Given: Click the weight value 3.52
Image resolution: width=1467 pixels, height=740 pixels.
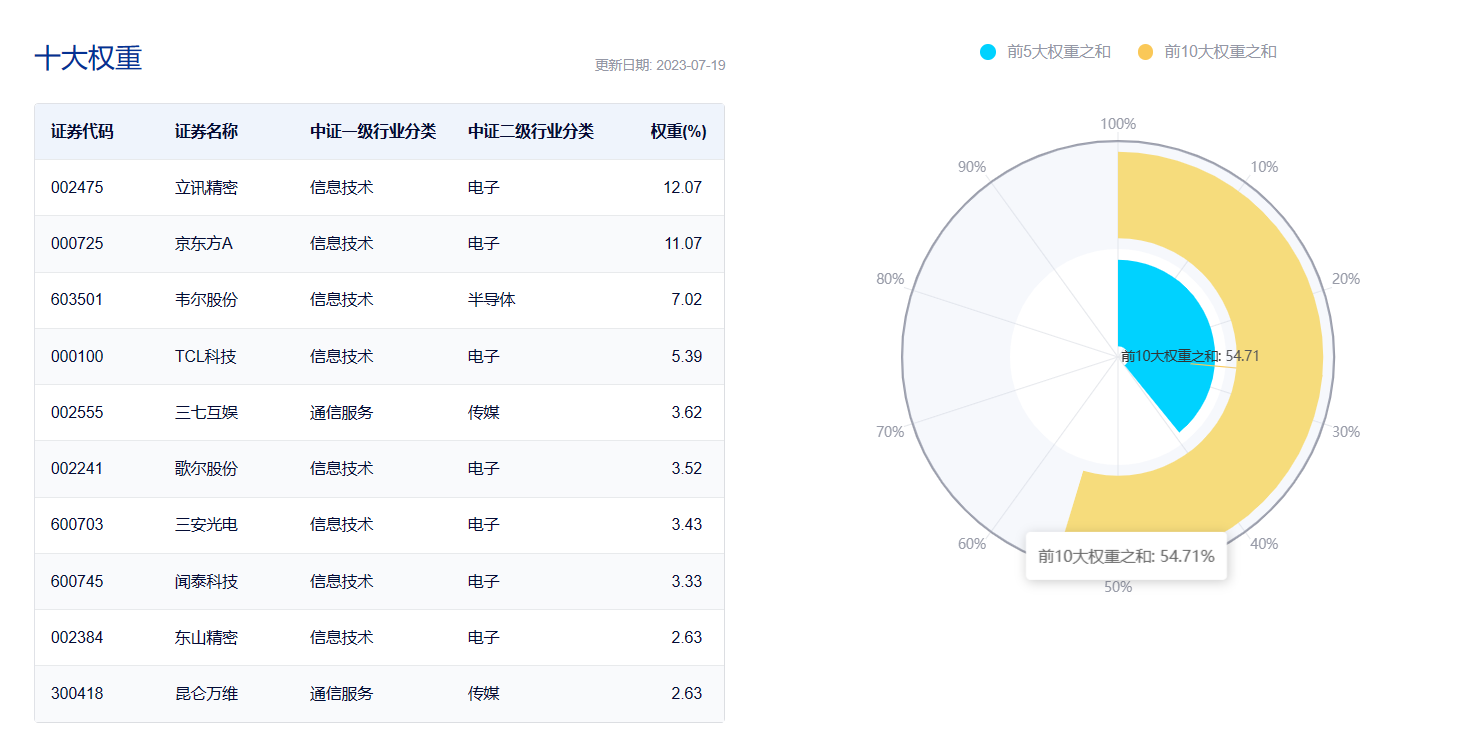Looking at the screenshot, I should tap(687, 469).
